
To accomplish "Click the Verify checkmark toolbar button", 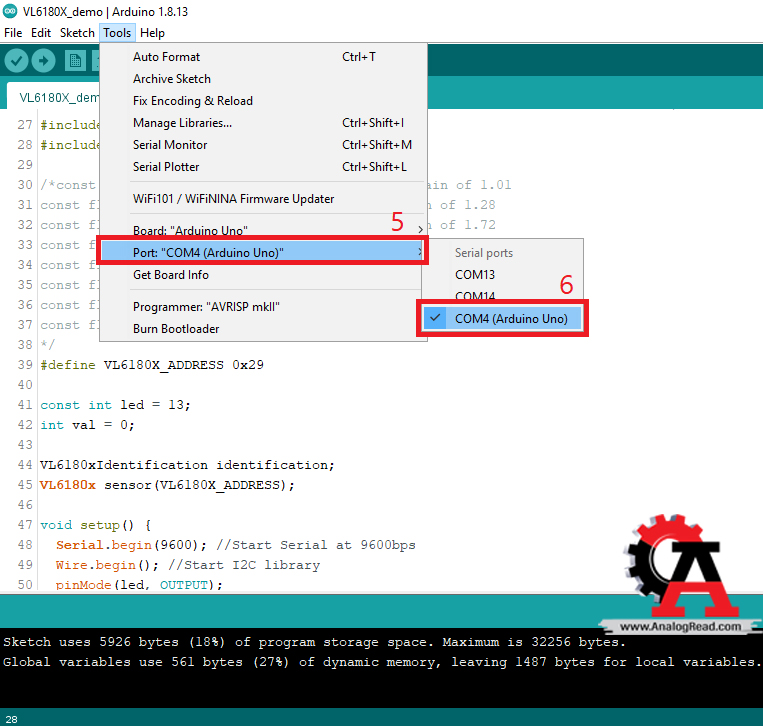I will pos(16,61).
